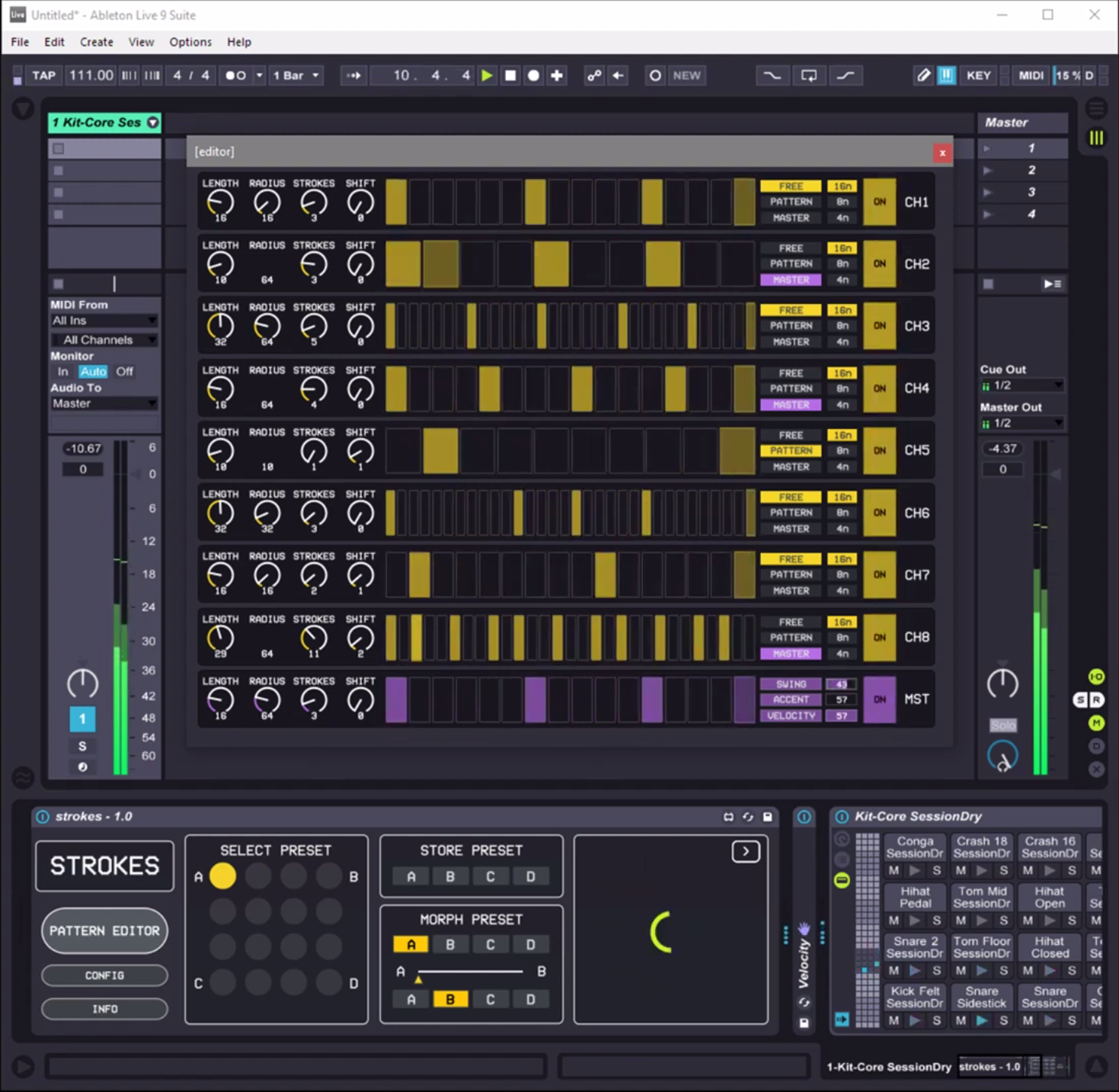Open the Create menu
The width and height of the screenshot is (1119, 1092).
(x=96, y=42)
